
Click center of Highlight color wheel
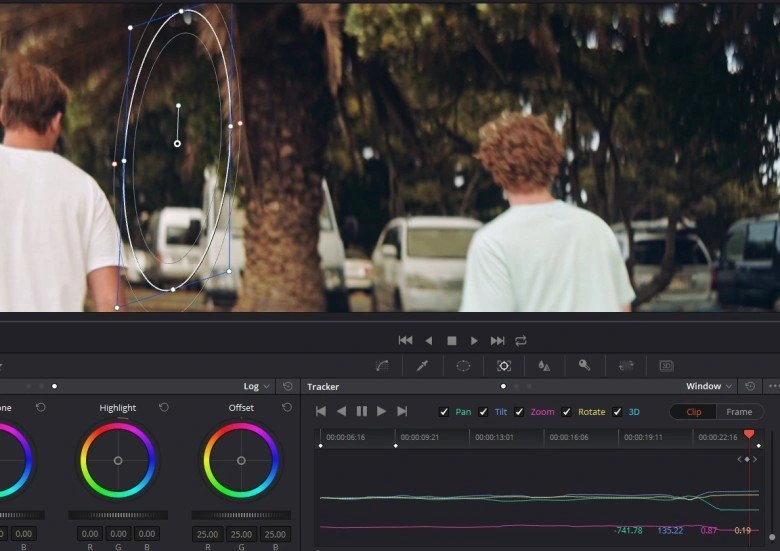pyautogui.click(x=118, y=460)
